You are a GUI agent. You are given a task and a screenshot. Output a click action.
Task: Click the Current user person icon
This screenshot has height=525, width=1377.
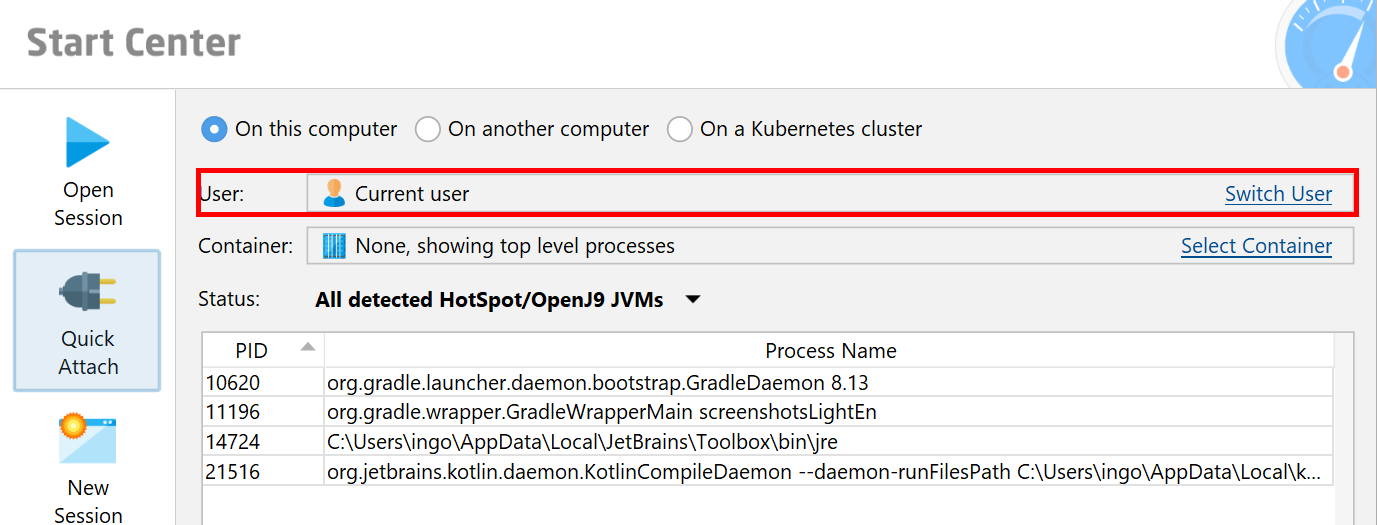[334, 194]
